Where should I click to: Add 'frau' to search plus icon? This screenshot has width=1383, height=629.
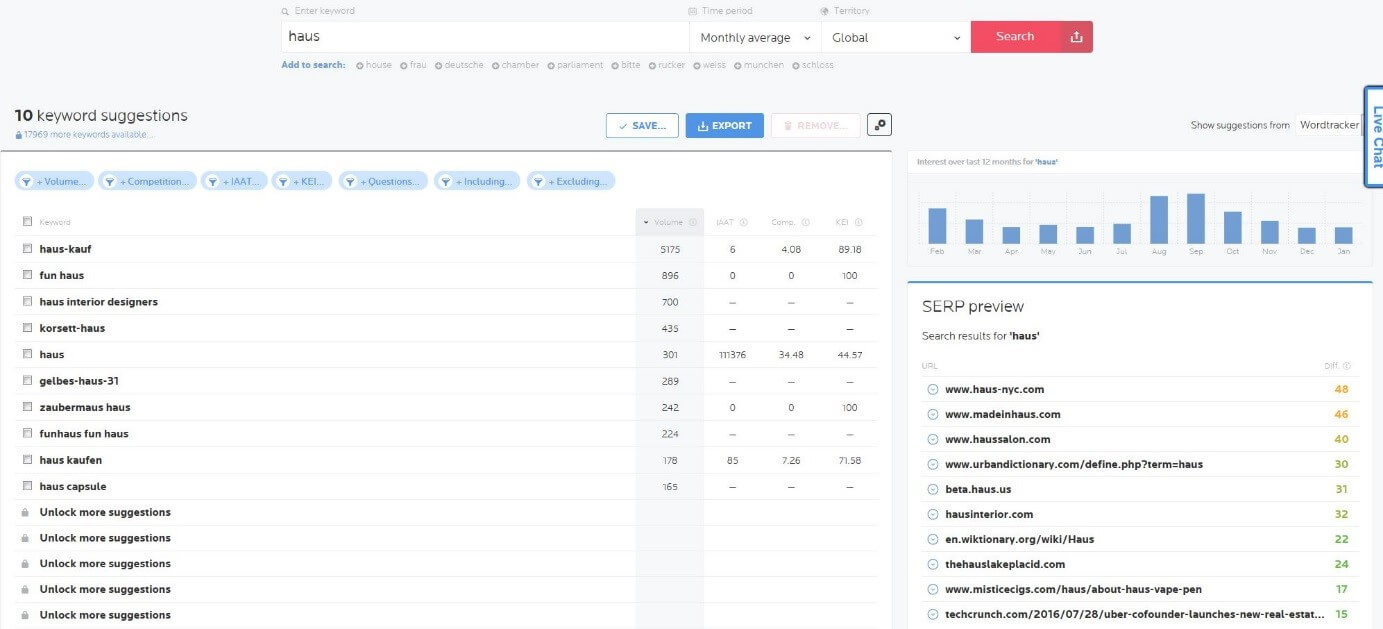pos(403,65)
